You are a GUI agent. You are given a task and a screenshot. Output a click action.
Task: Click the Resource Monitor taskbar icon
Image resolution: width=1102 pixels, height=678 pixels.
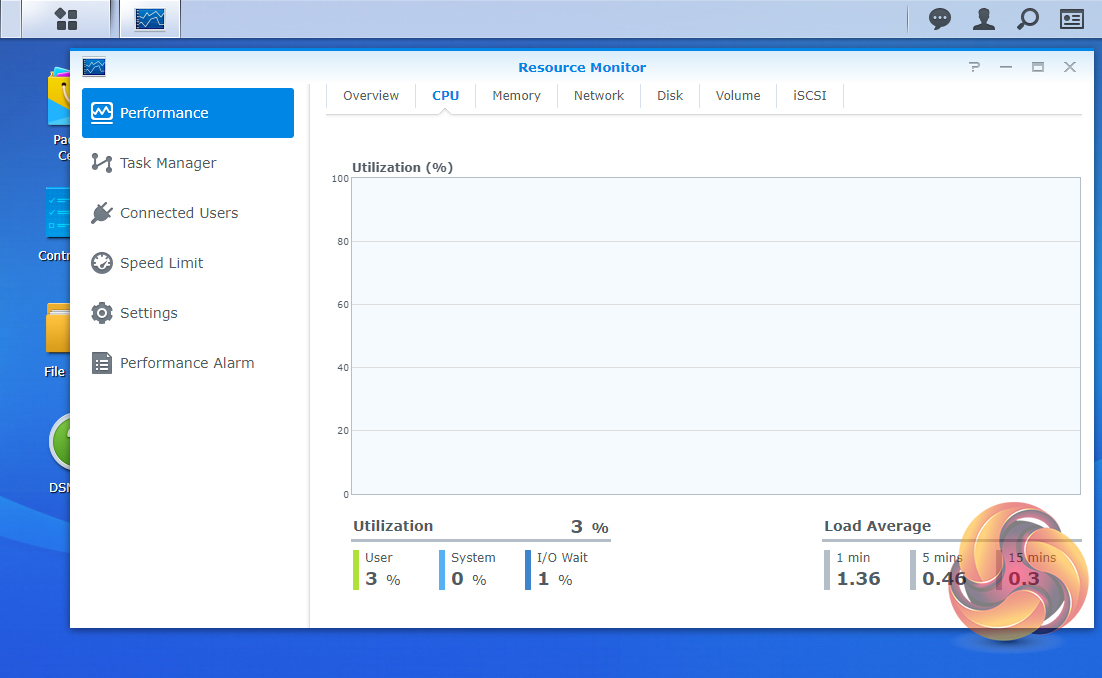point(150,19)
